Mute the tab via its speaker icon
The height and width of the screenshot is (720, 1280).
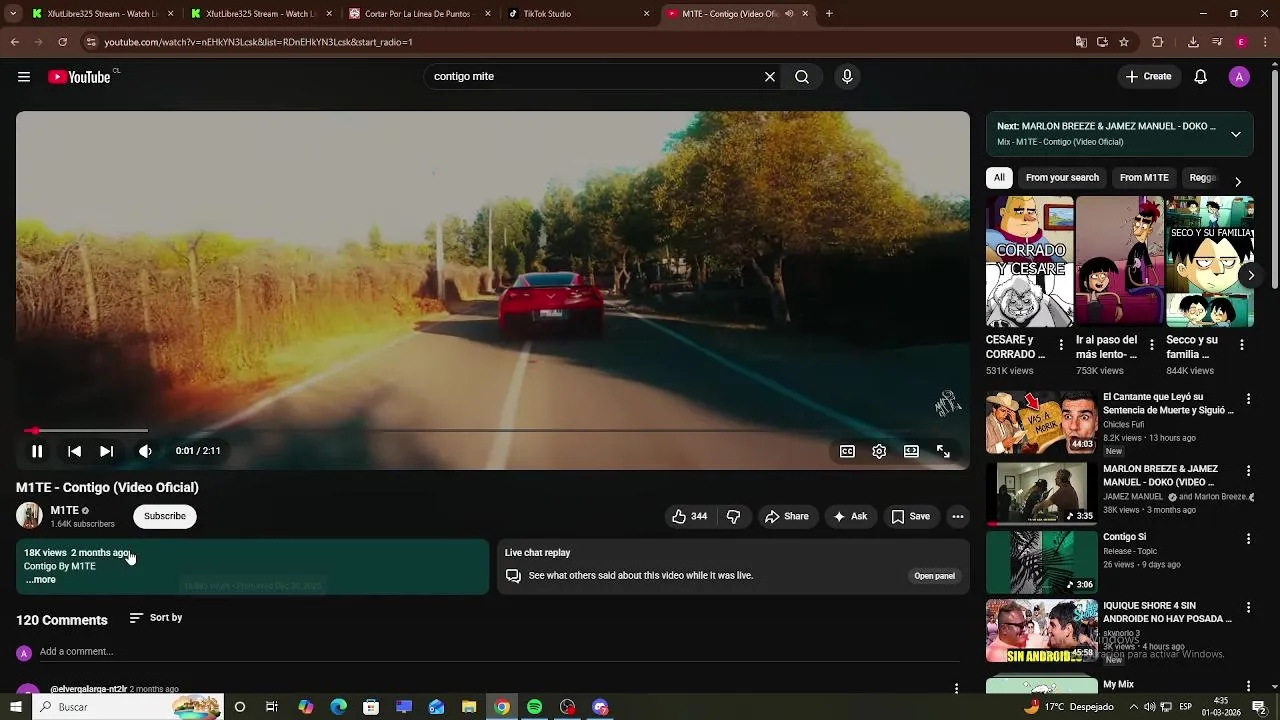click(x=789, y=14)
